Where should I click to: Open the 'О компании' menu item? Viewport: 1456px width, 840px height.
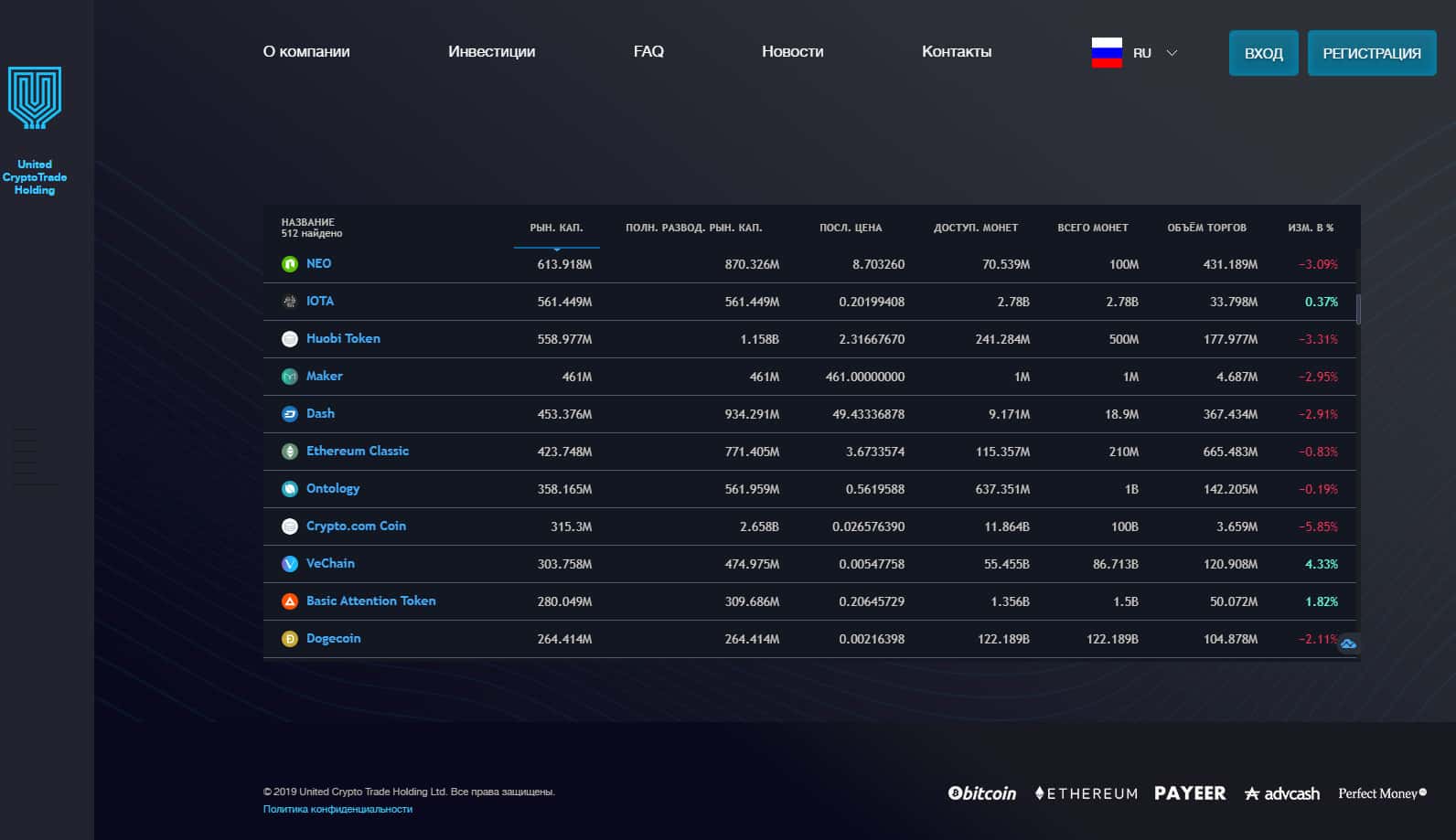[x=306, y=51]
